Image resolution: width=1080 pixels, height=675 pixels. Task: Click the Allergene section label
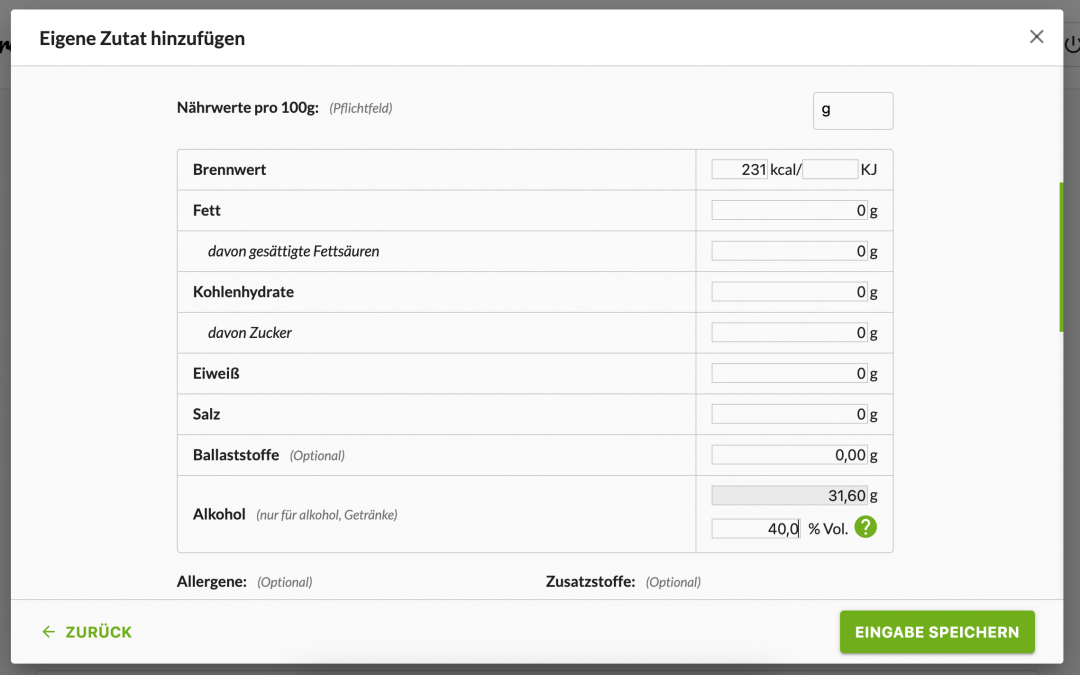(x=211, y=581)
